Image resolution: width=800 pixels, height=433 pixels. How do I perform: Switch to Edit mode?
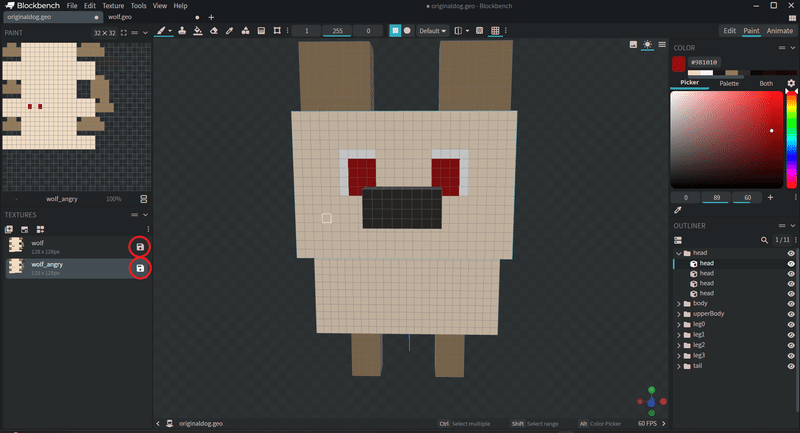pyautogui.click(x=730, y=31)
